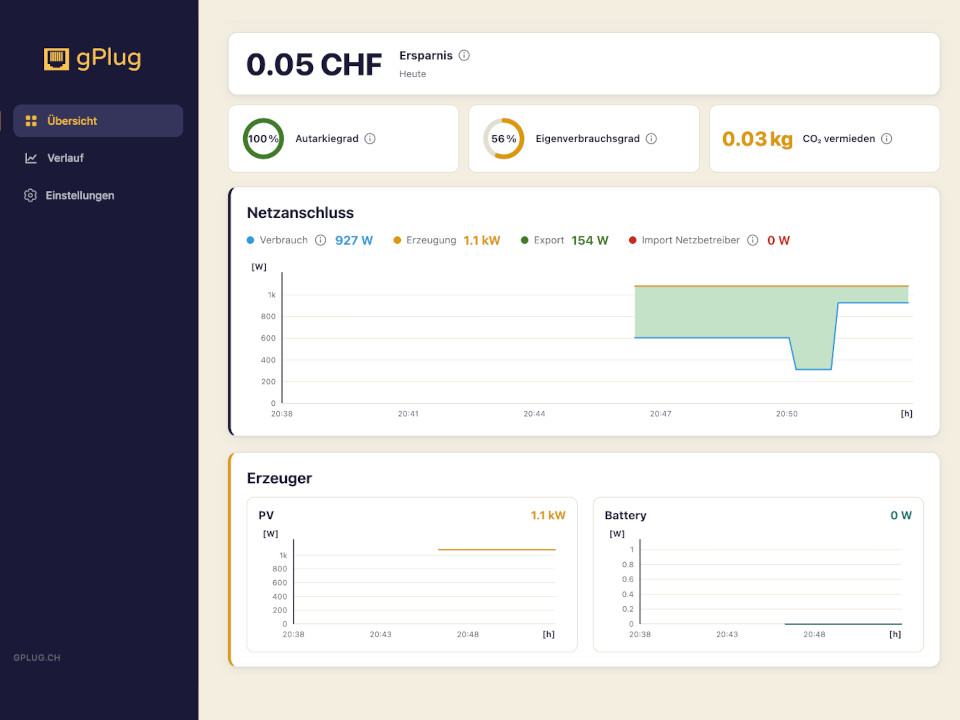This screenshot has width=960, height=720.
Task: Click the Einstellungen gear icon
Action: (x=30, y=195)
